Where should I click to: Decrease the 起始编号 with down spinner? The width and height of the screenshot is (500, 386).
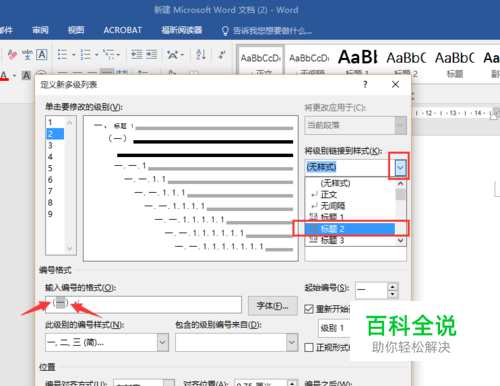tap(393, 294)
